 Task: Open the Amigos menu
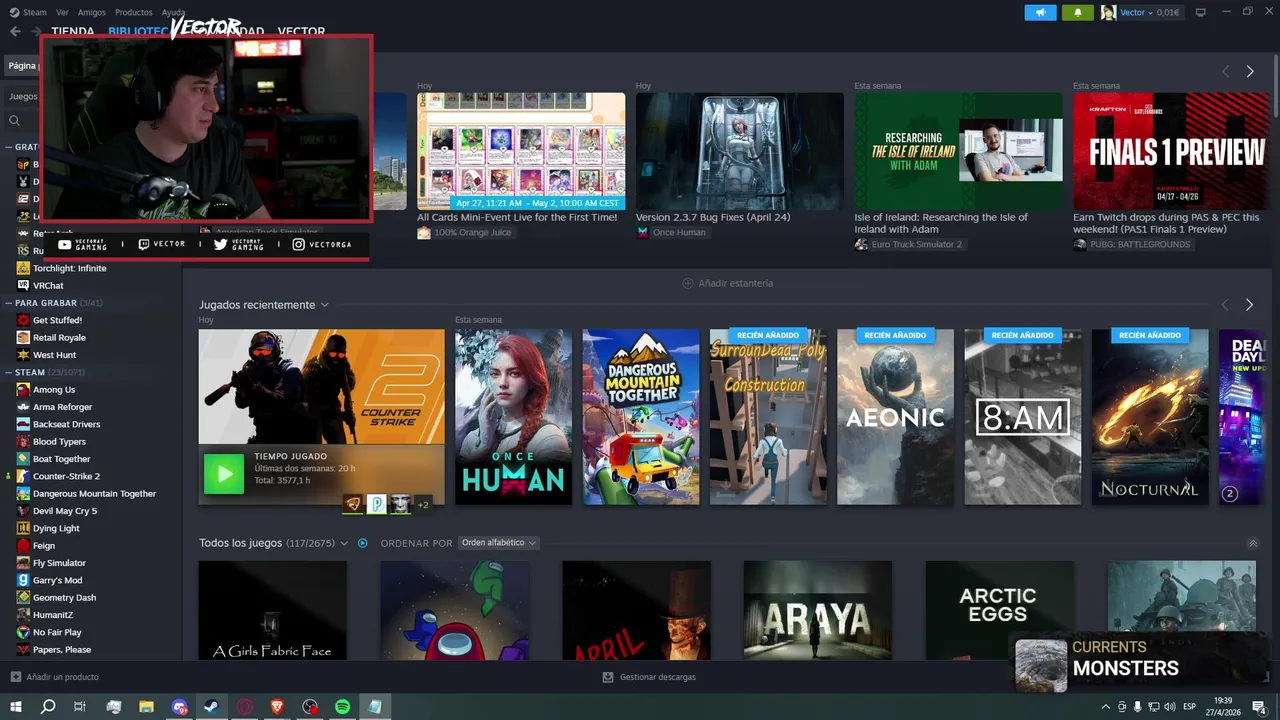tap(92, 12)
